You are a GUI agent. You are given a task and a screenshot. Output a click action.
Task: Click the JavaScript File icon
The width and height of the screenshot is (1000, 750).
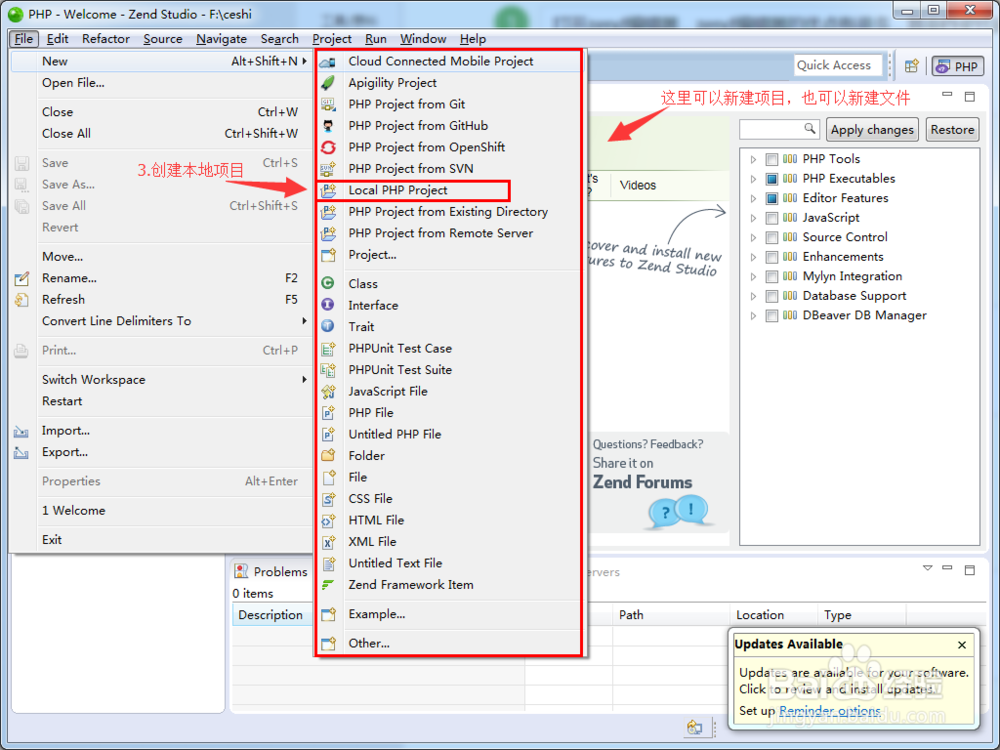(x=328, y=392)
